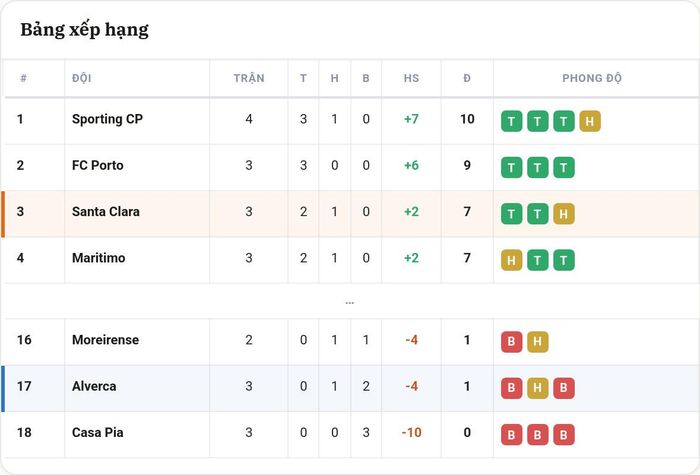The height and width of the screenshot is (475, 700).
Task: Open the Sporting CP team link
Action: click(x=107, y=119)
